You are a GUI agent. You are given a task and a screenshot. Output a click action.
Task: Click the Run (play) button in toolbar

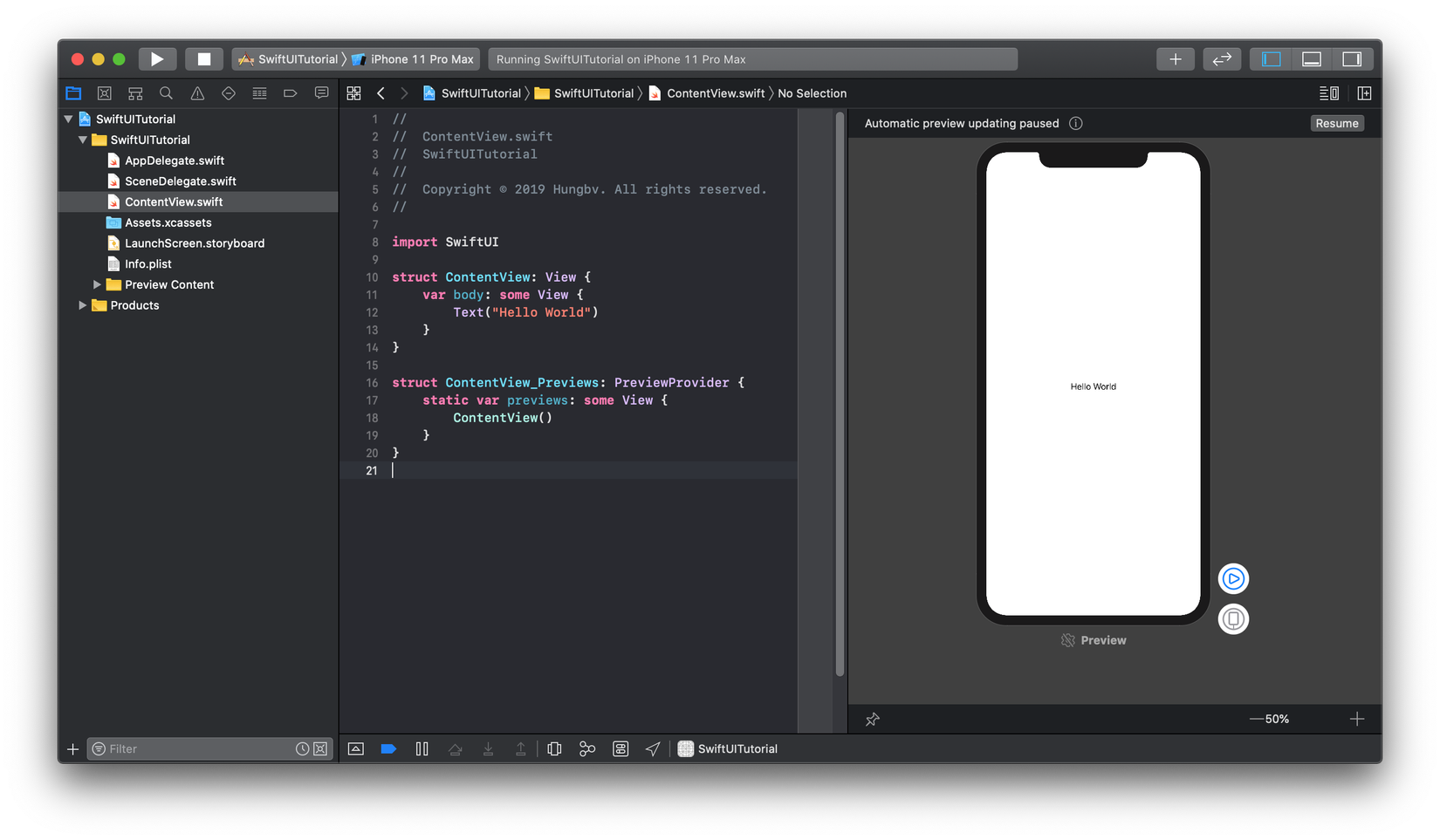[157, 59]
